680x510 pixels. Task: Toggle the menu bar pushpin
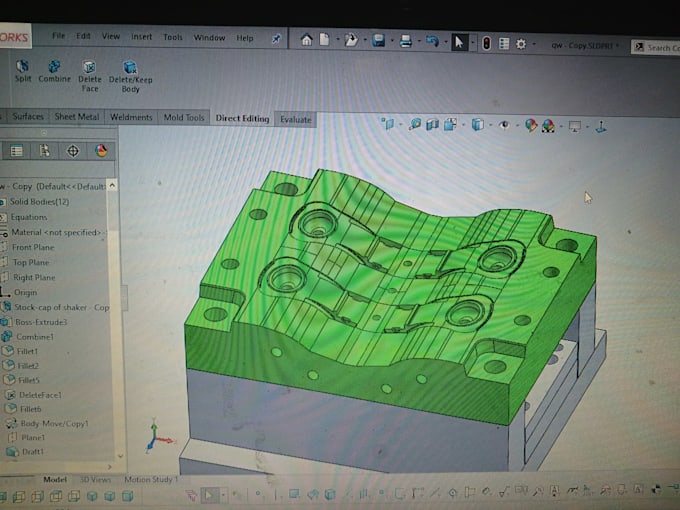[276, 39]
